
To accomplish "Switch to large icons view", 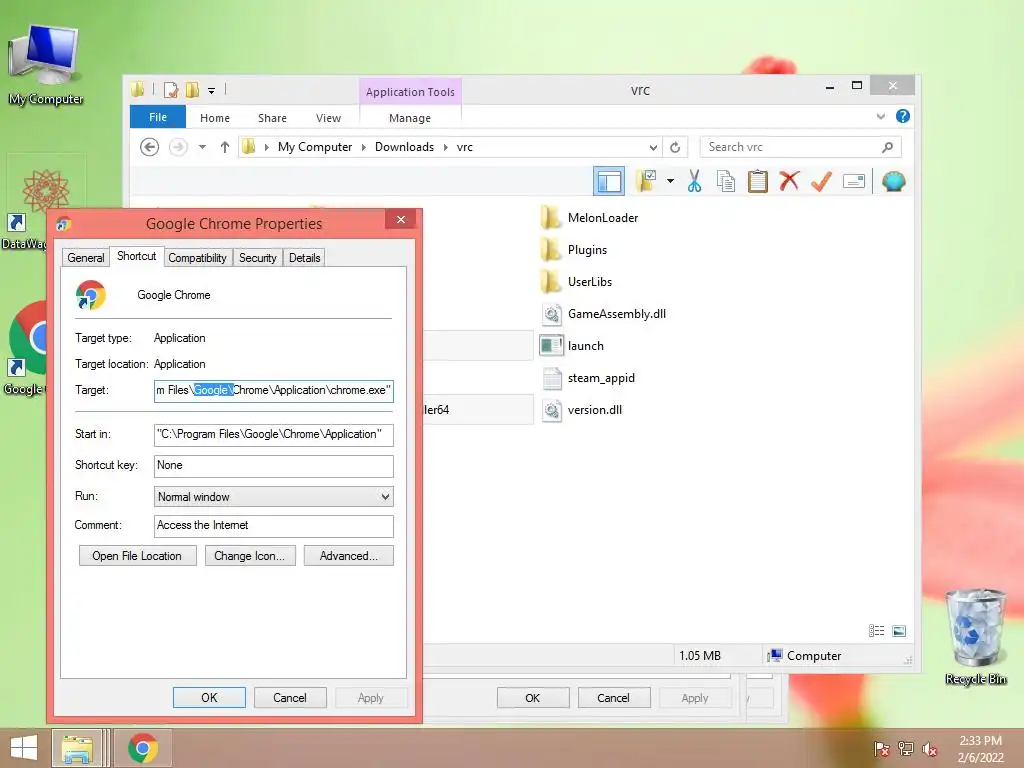I will (x=899, y=630).
